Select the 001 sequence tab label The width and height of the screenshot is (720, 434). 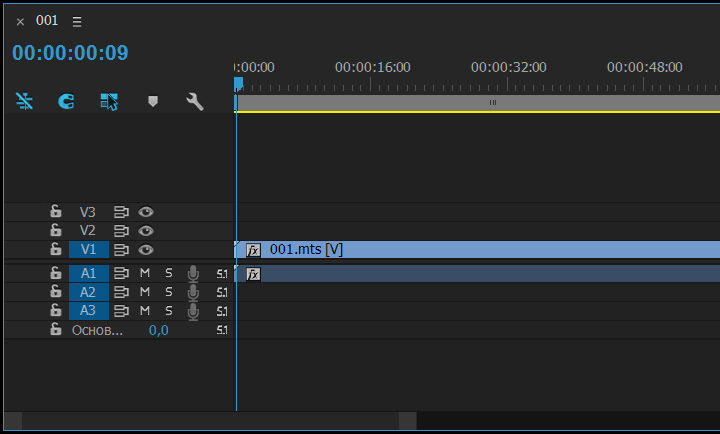coord(47,21)
